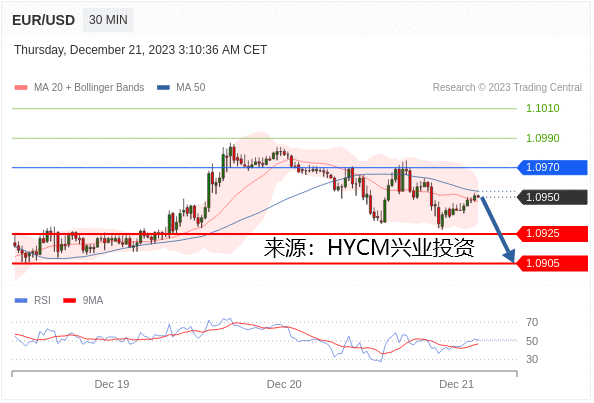Image resolution: width=594 pixels, height=403 pixels.
Task: Click the black 1.0950 current price tag
Action: coord(552,197)
